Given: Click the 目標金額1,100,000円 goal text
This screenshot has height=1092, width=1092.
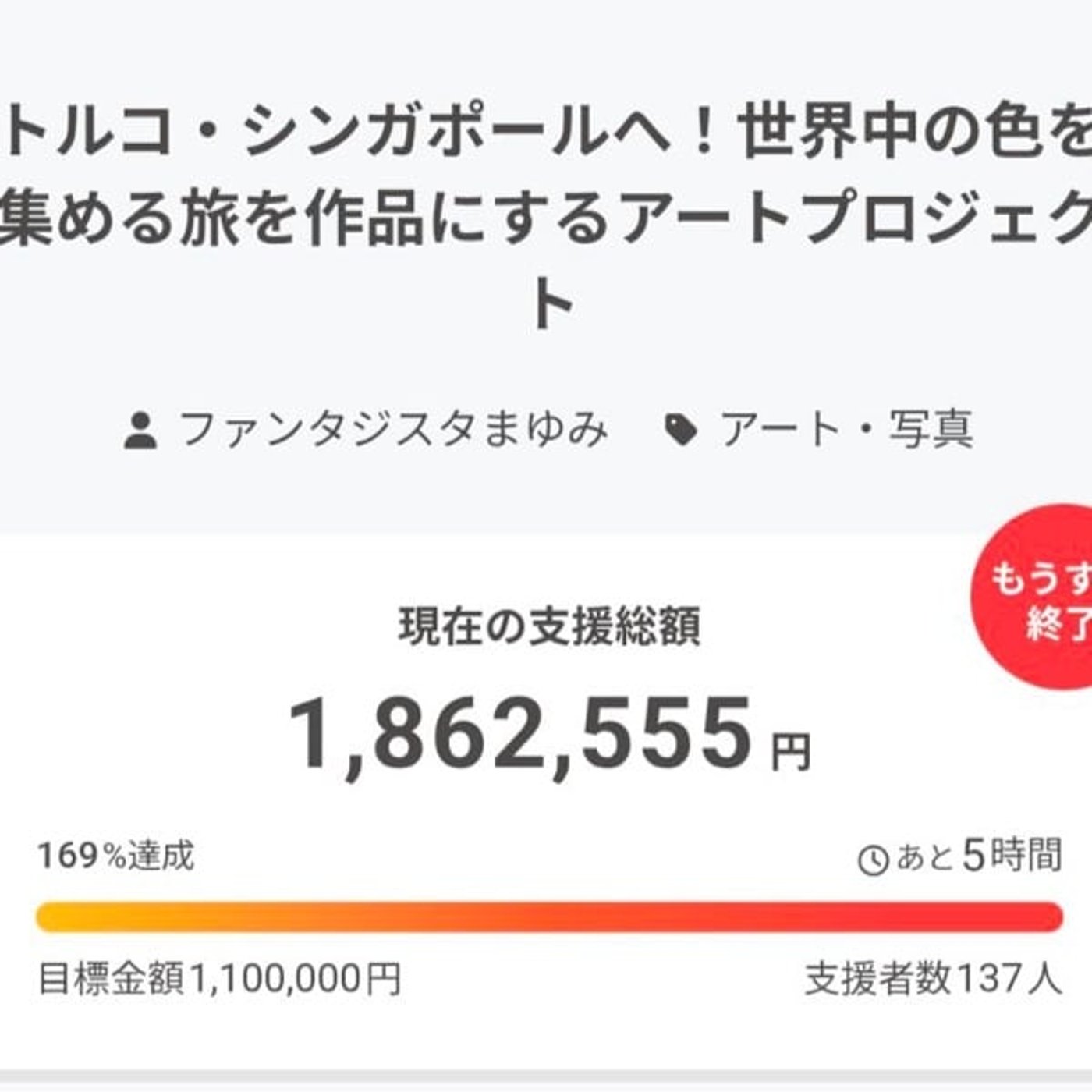Looking at the screenshot, I should pos(220,978).
